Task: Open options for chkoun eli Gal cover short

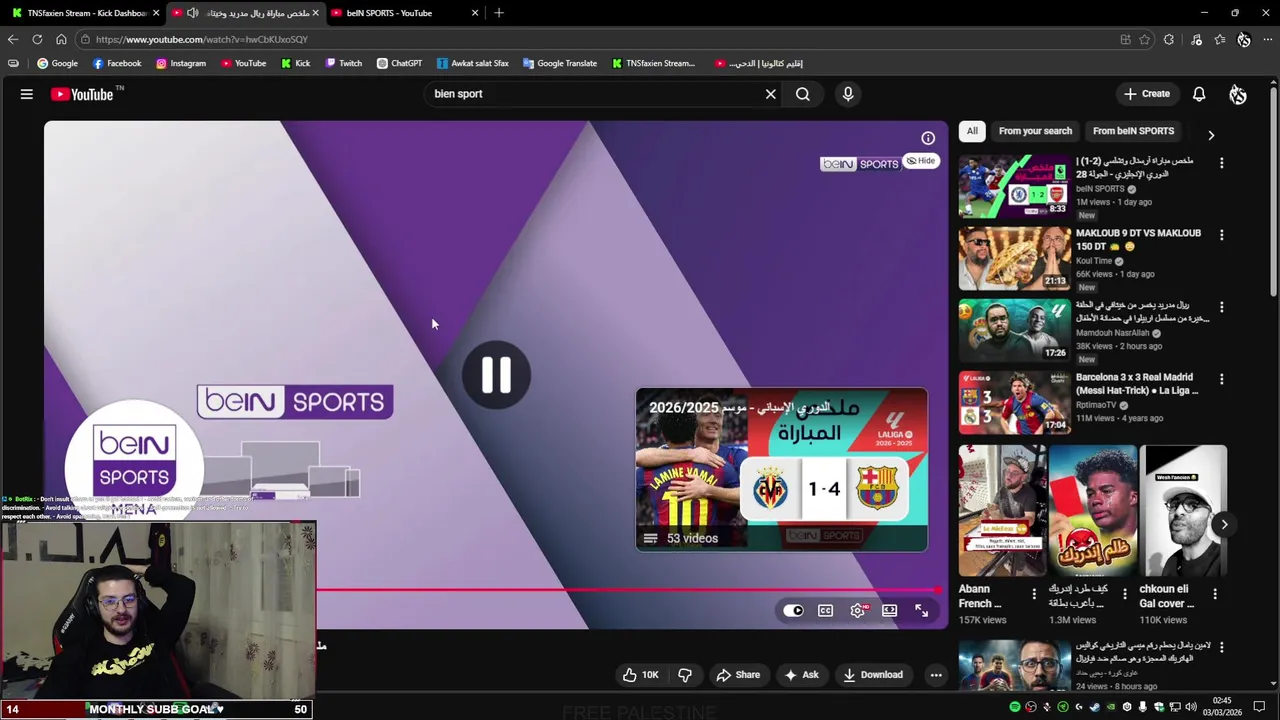Action: pyautogui.click(x=1215, y=594)
